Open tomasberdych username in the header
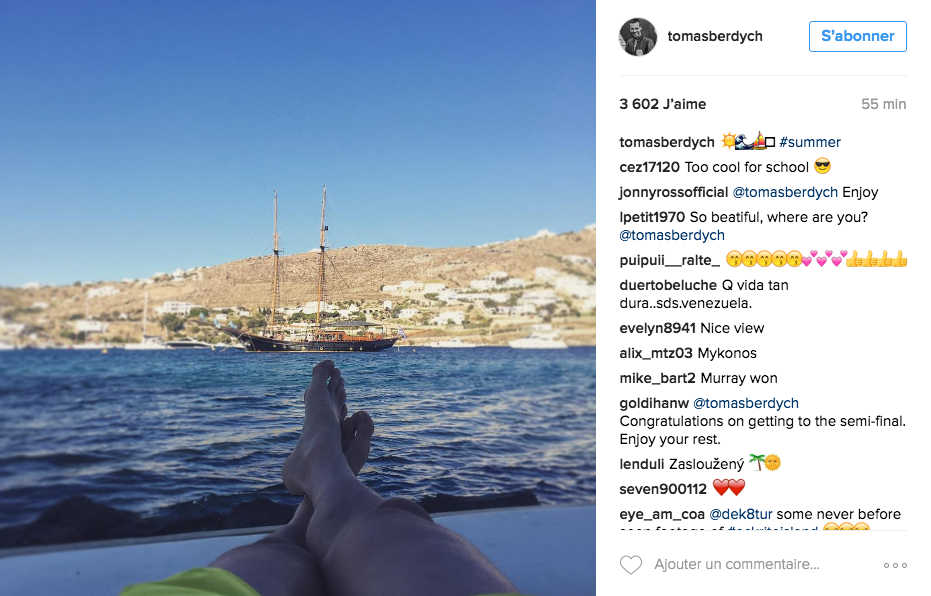931x596 pixels. pyautogui.click(x=715, y=36)
